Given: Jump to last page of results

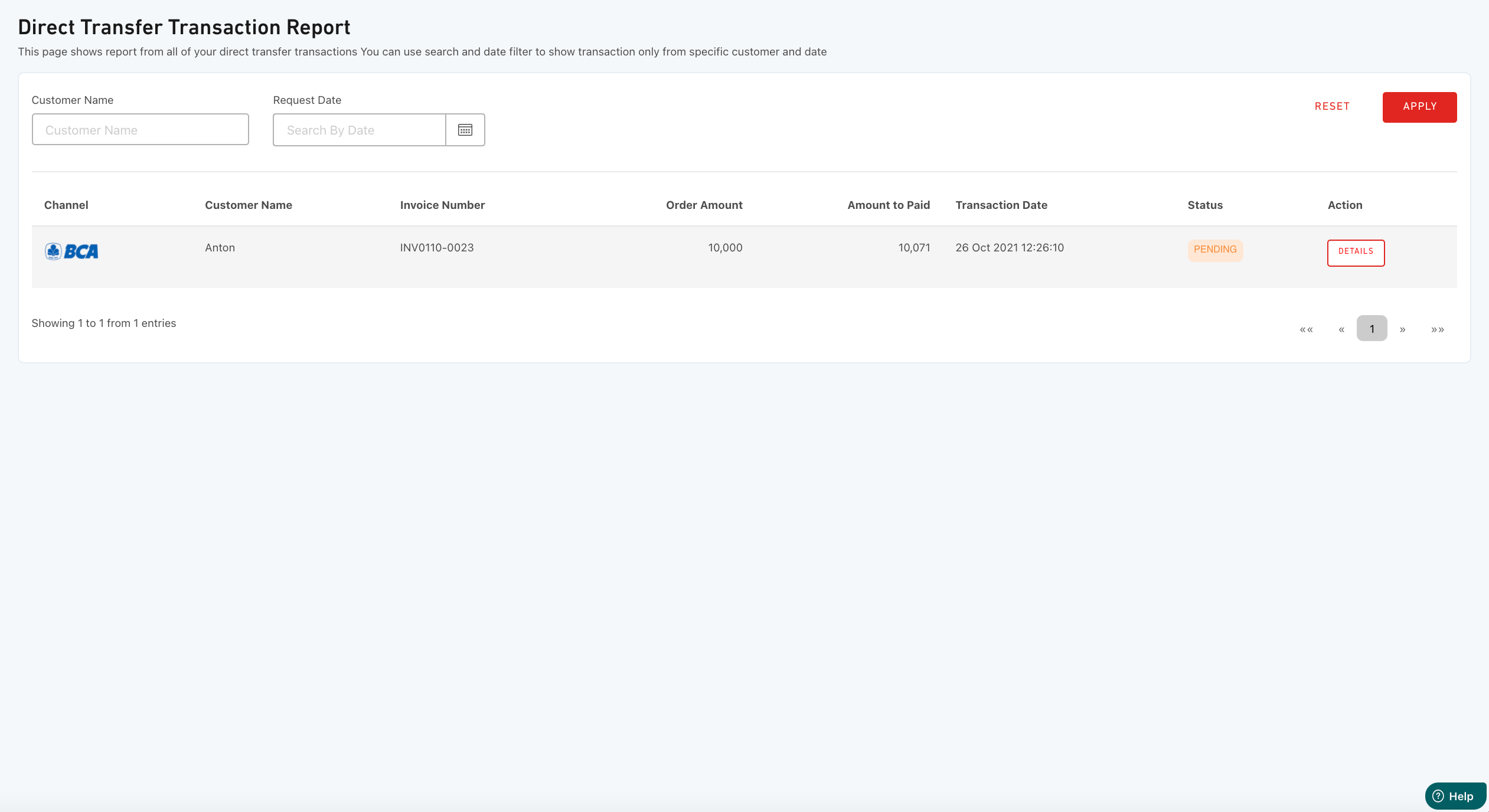Looking at the screenshot, I should click(1437, 329).
